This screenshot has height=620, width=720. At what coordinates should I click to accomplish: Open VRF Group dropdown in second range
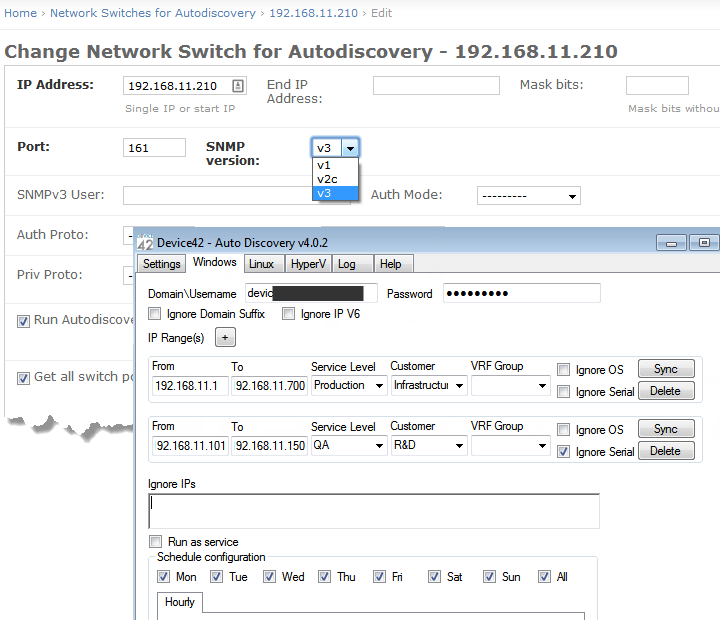click(x=511, y=445)
